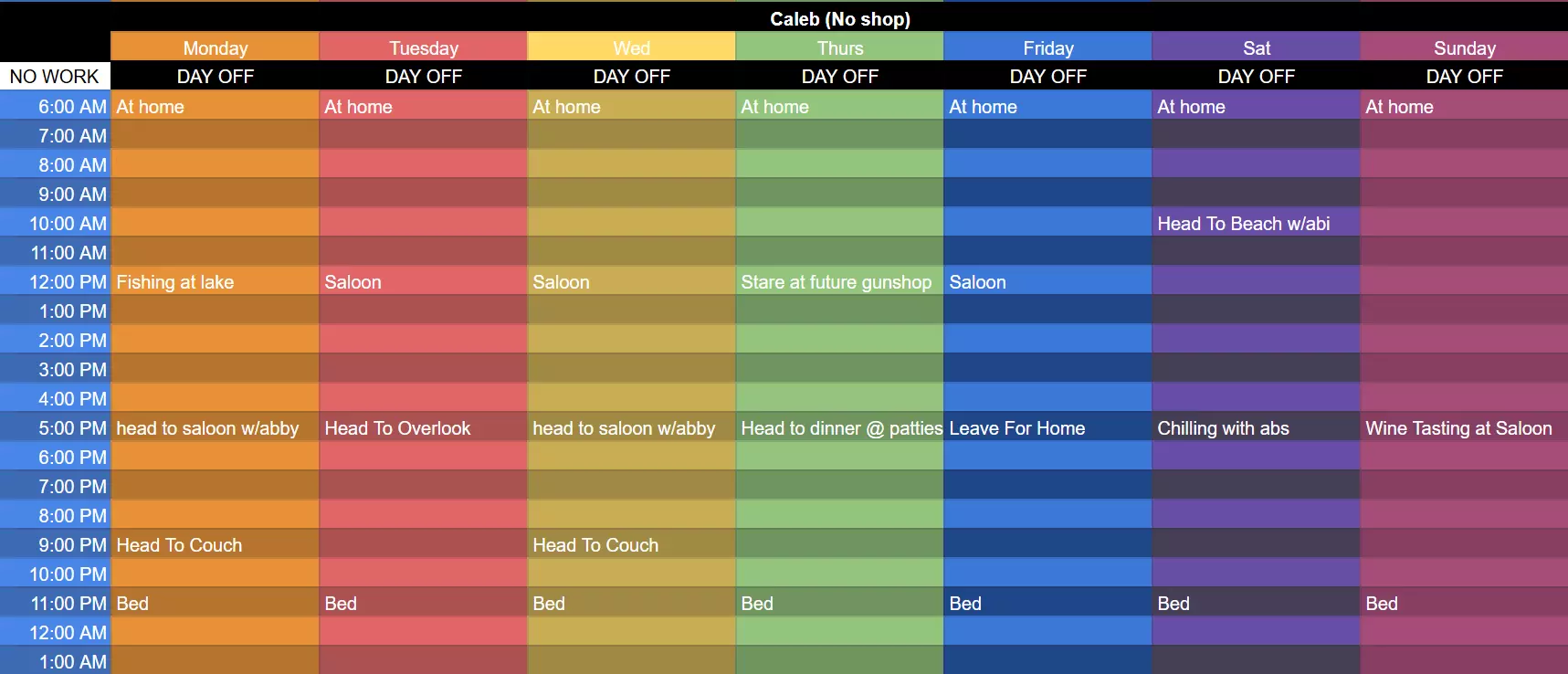This screenshot has width=1568, height=674.
Task: Click the Head To Beach w/abi cell
Action: tap(1256, 224)
